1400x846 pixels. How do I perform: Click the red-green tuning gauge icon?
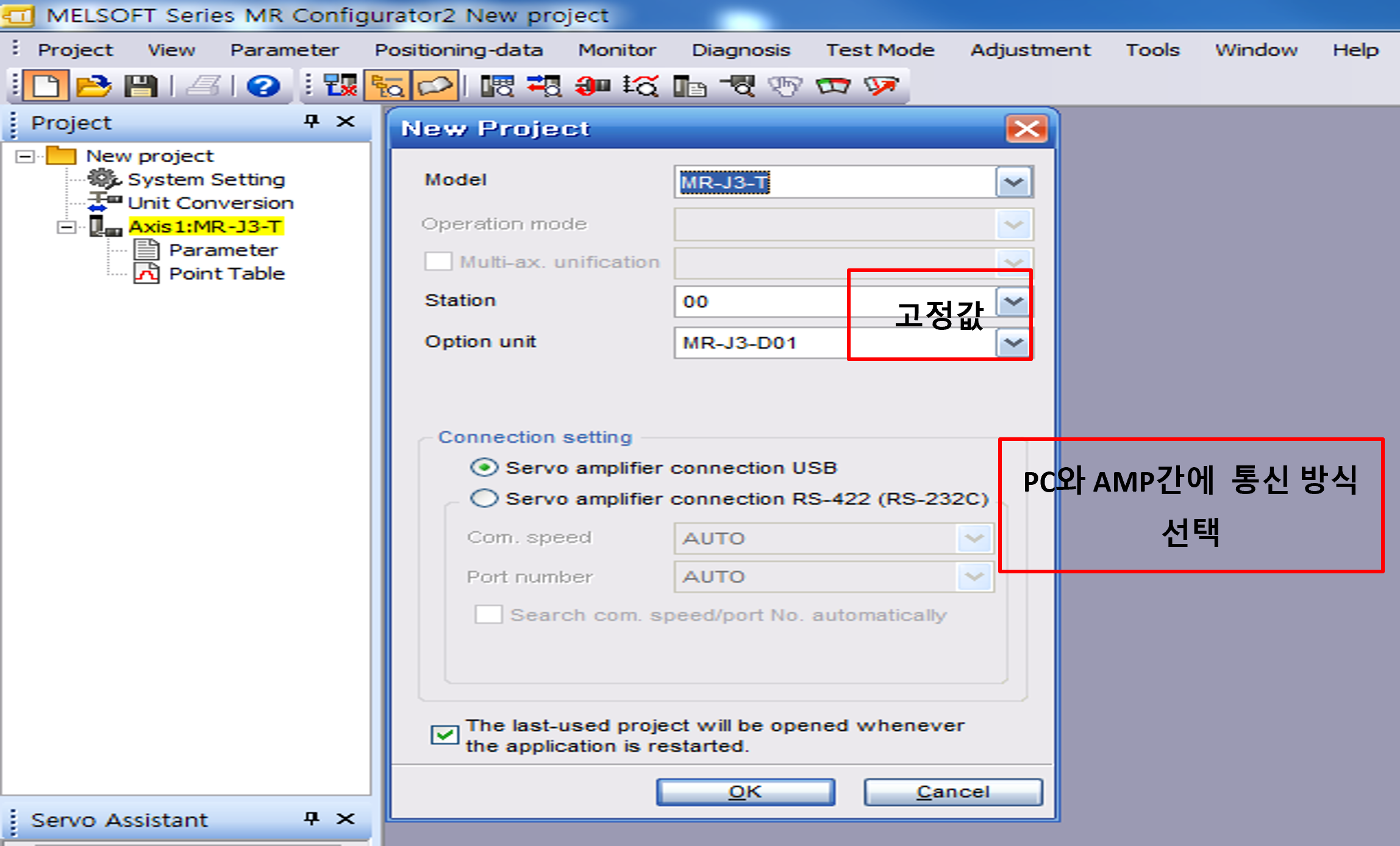click(833, 85)
